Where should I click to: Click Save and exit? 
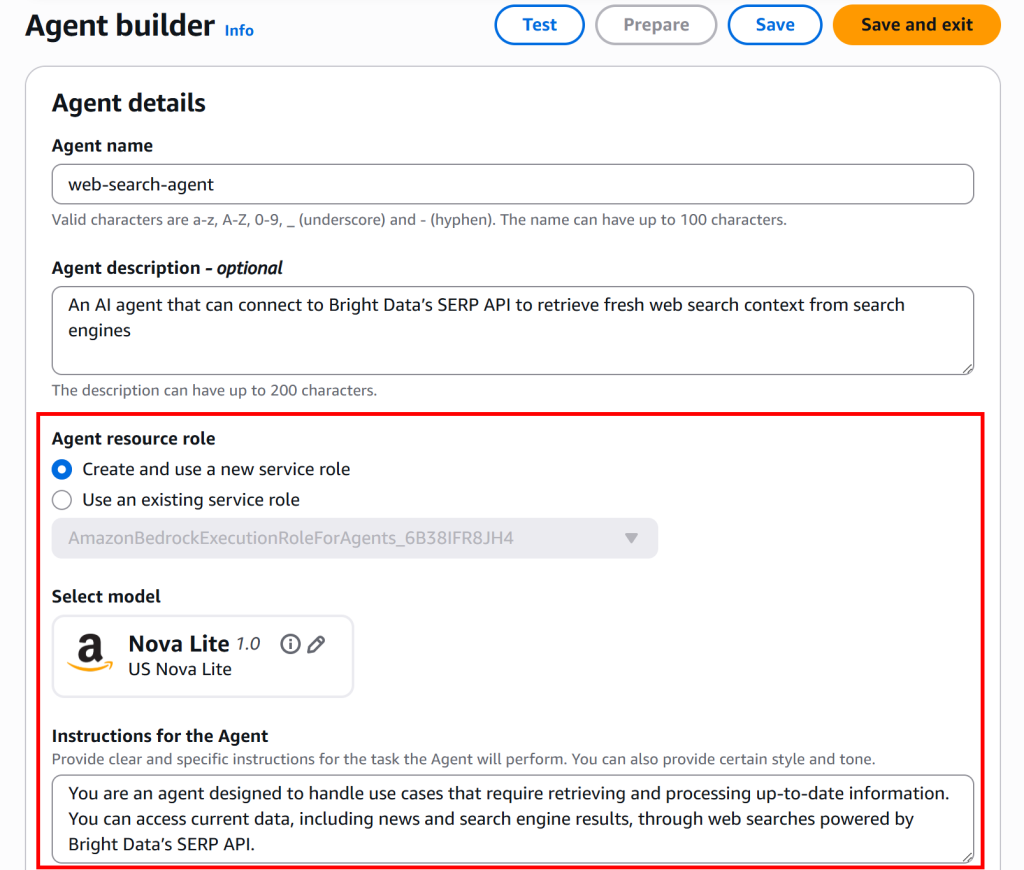tap(916, 25)
